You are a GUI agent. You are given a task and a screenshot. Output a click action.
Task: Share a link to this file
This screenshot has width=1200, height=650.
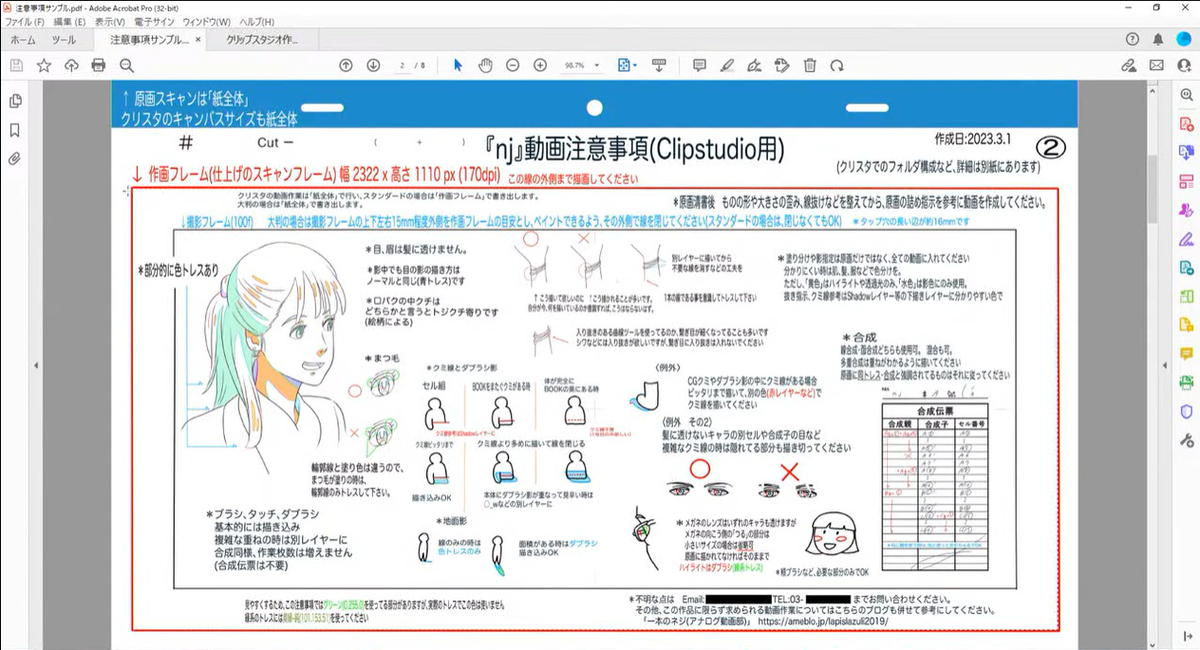1129,65
